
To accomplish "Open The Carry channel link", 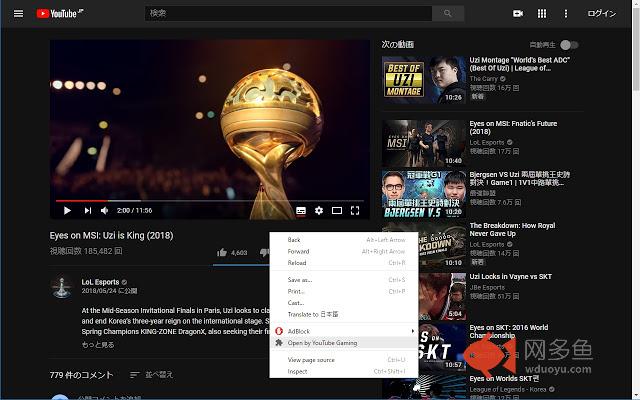I will coord(483,78).
